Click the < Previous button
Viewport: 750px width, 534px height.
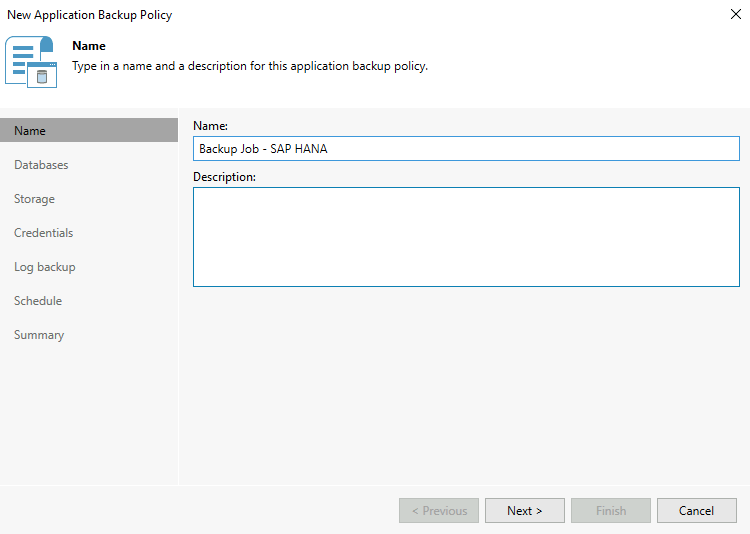tap(439, 511)
